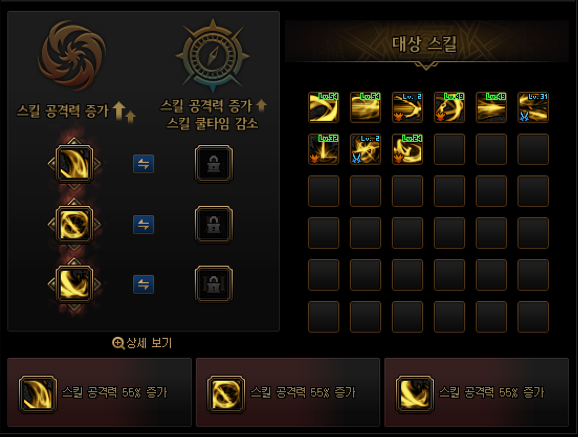Select the second equipped circular skill slot
Image resolution: width=578 pixels, height=437 pixels.
coord(74,224)
